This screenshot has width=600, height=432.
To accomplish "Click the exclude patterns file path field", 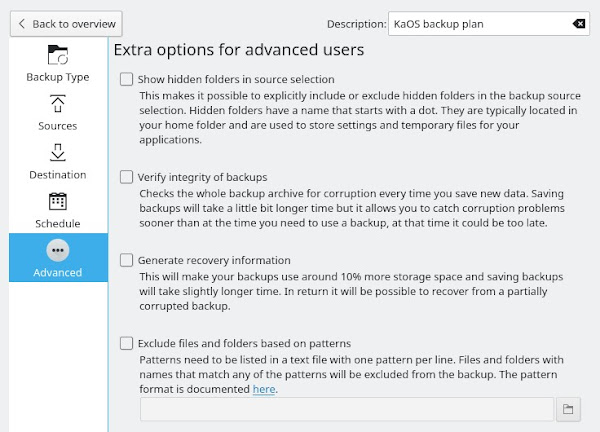I will 346,409.
